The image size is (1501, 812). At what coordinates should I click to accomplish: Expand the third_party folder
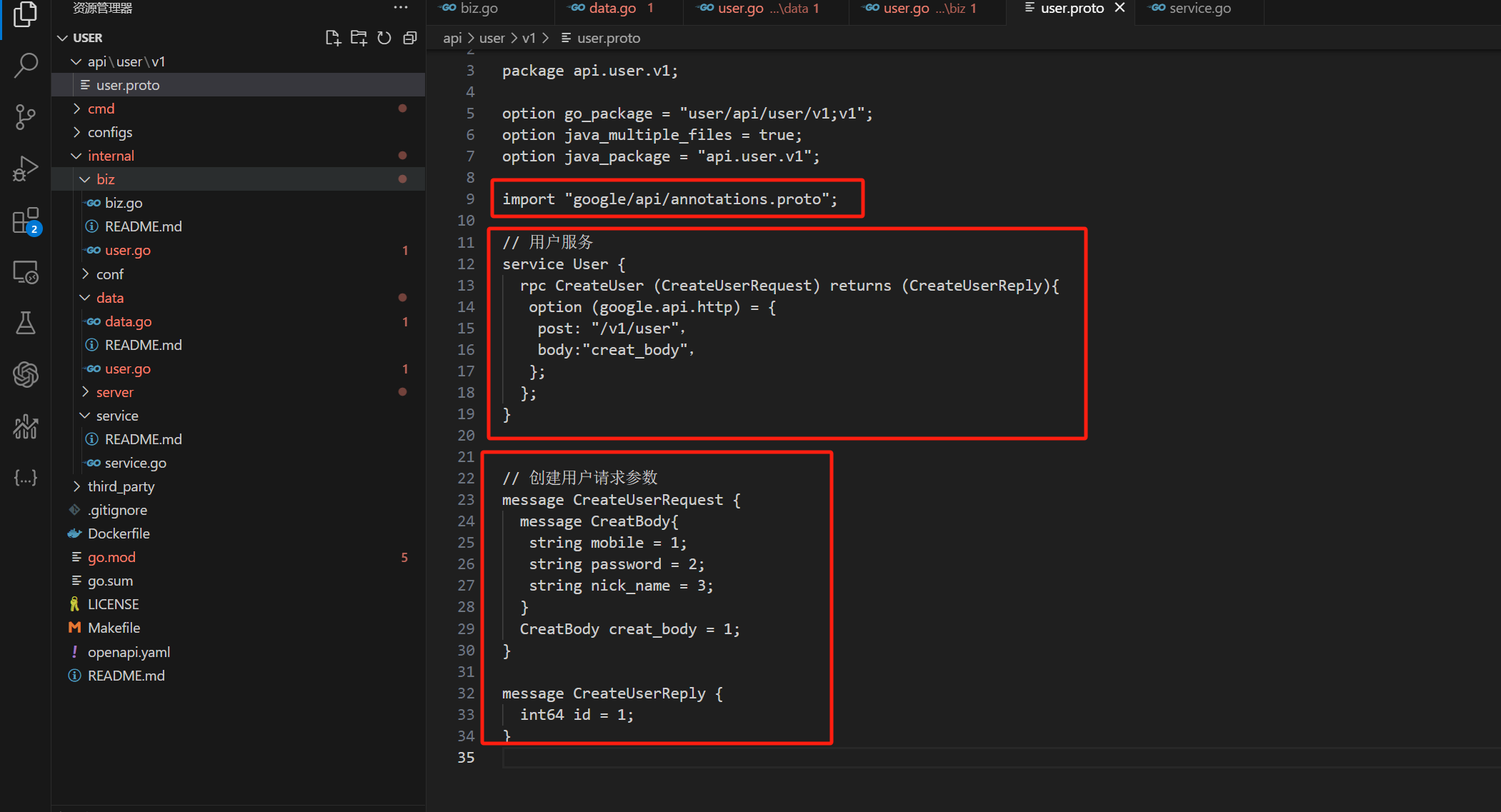point(76,486)
